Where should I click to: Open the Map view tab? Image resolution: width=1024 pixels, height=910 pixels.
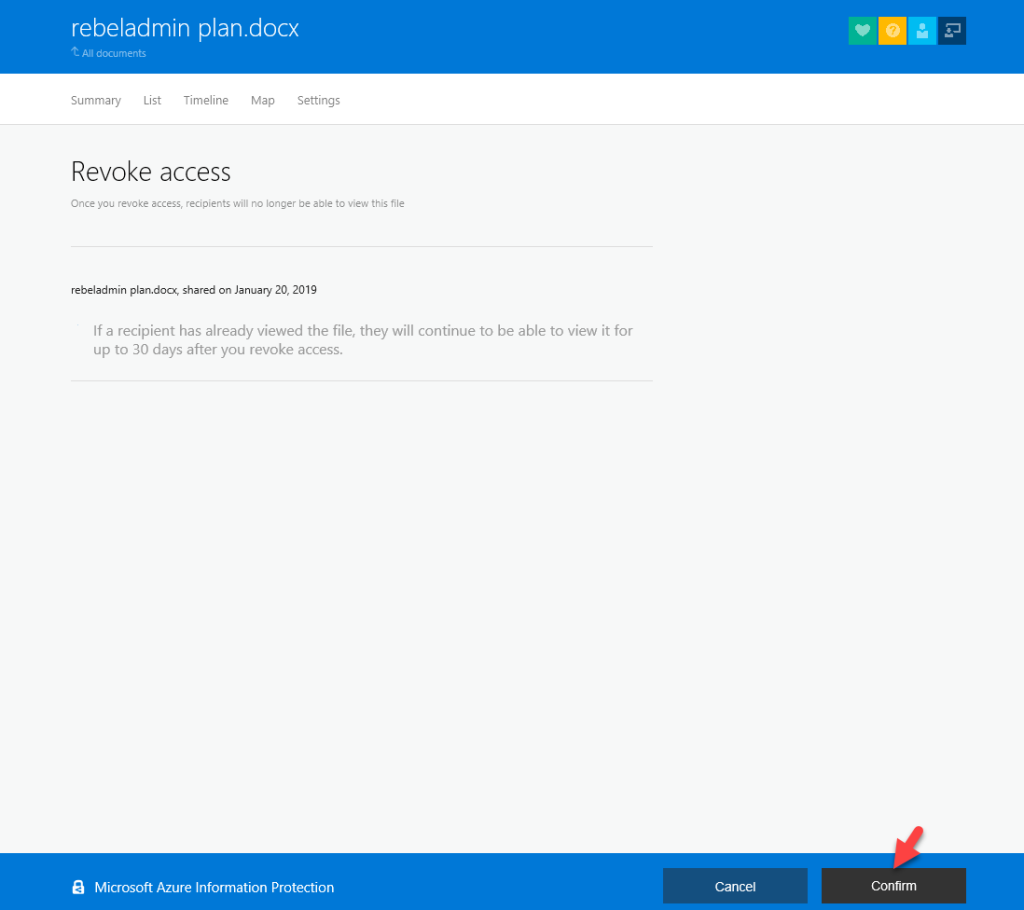point(262,99)
